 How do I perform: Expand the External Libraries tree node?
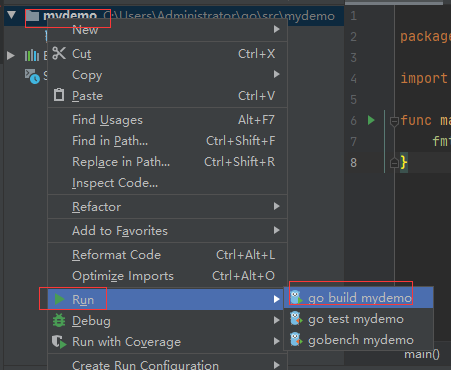(x=11, y=55)
